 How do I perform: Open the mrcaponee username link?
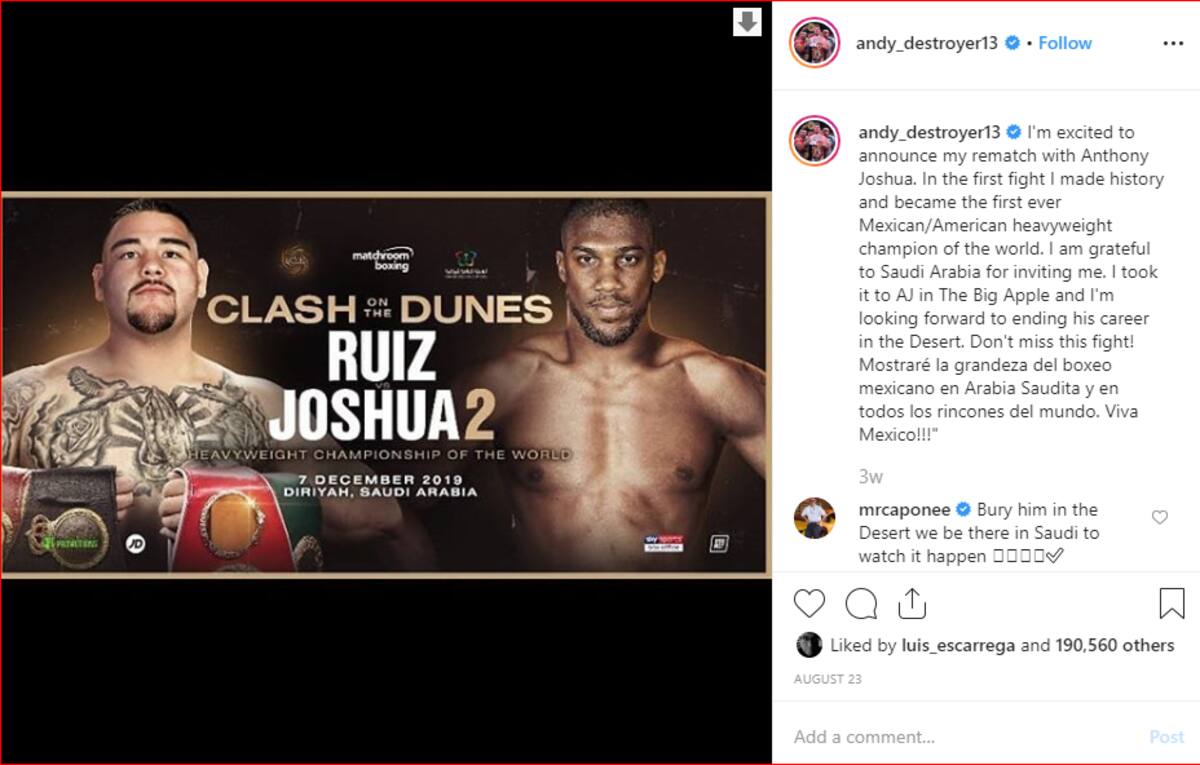pos(904,509)
